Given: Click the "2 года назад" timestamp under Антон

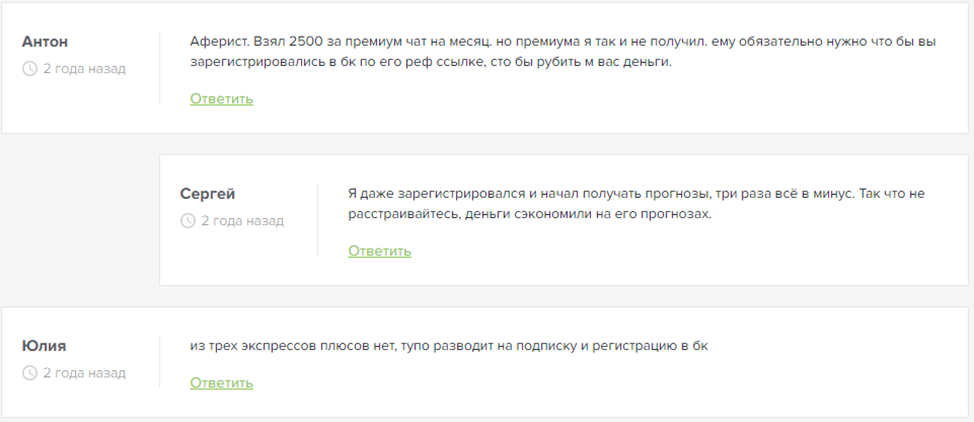Looking at the screenshot, I should coord(84,69).
